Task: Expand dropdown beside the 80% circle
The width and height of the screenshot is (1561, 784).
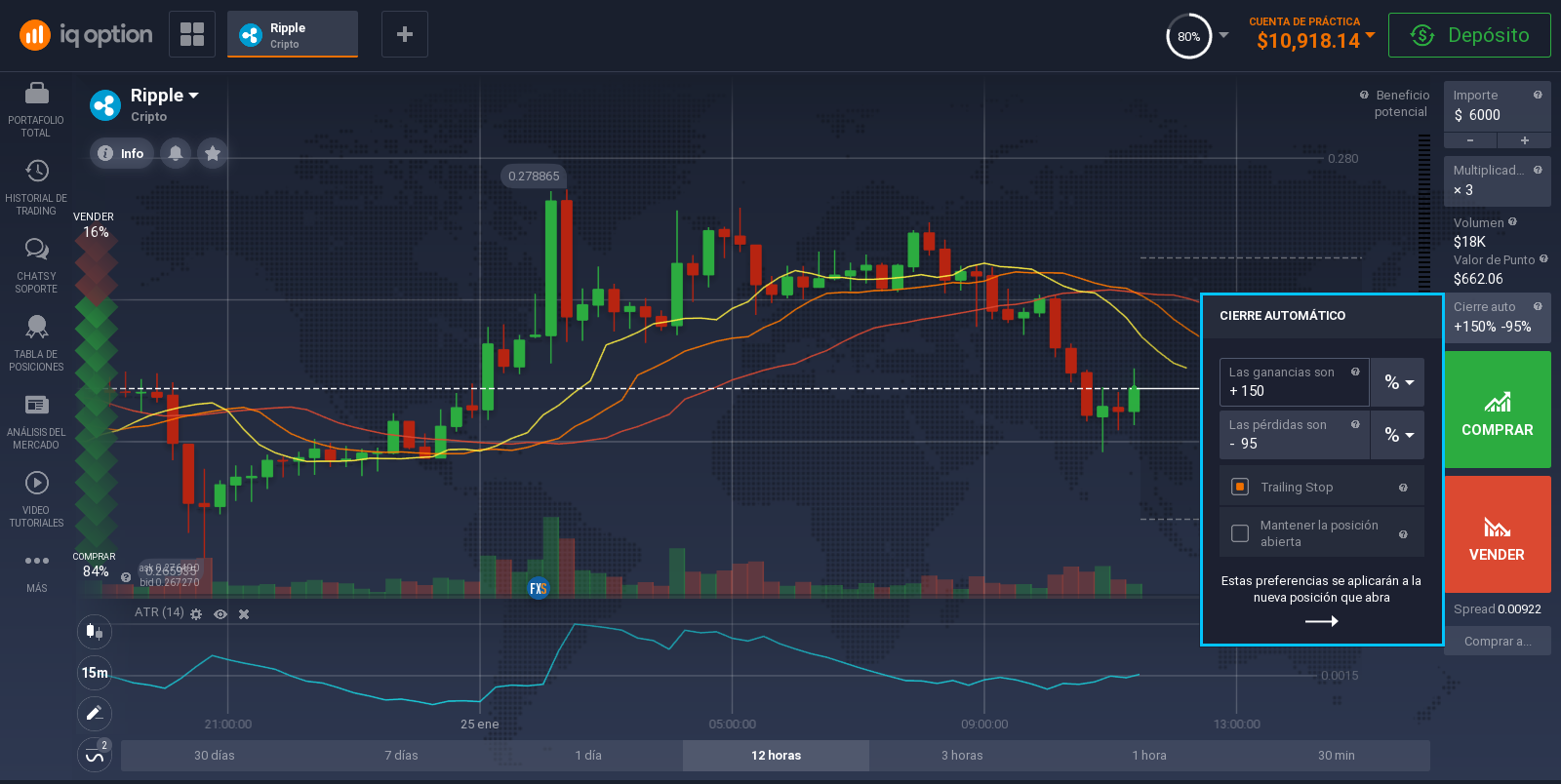Action: (x=1223, y=35)
